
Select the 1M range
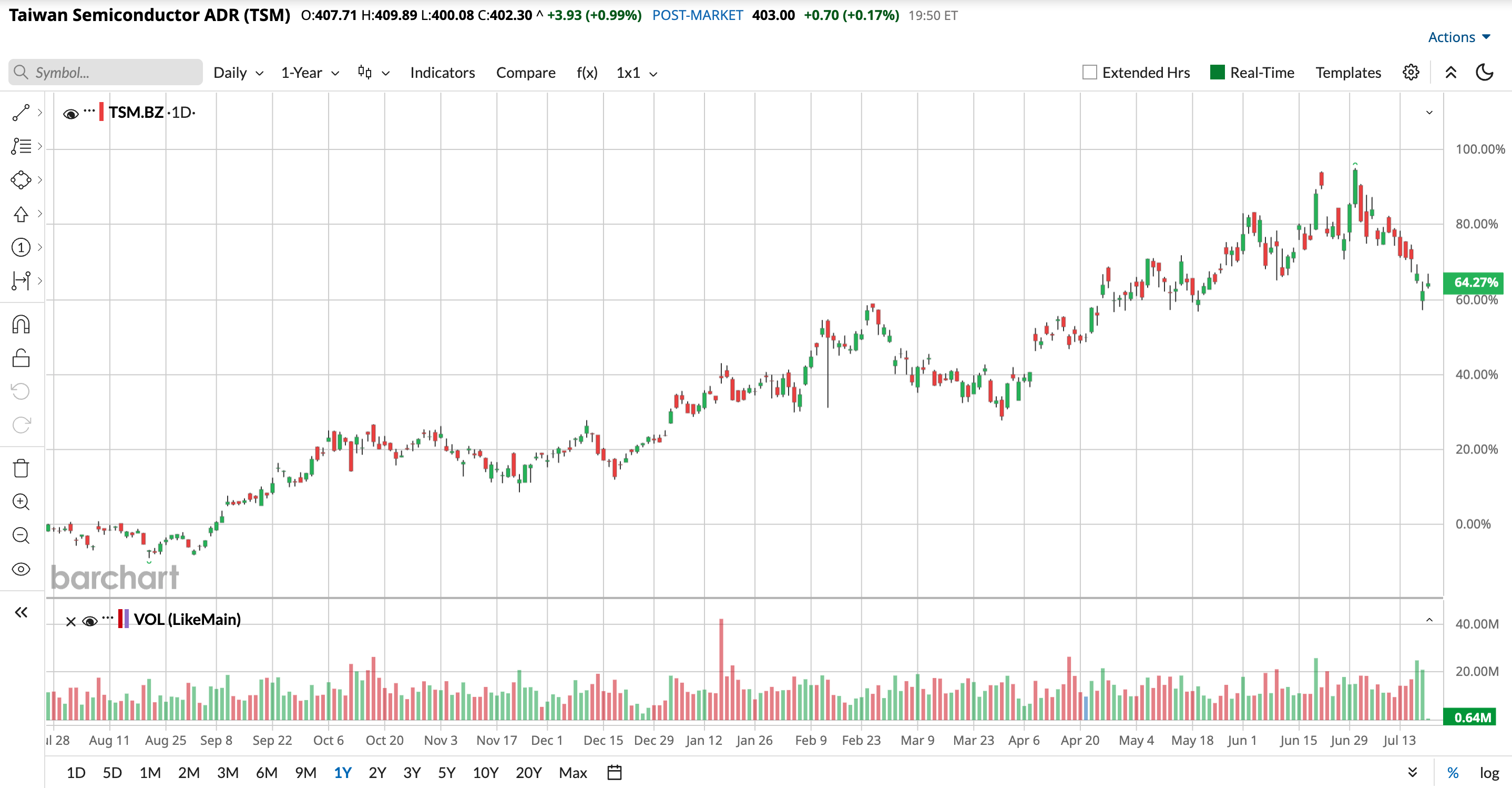coord(150,772)
